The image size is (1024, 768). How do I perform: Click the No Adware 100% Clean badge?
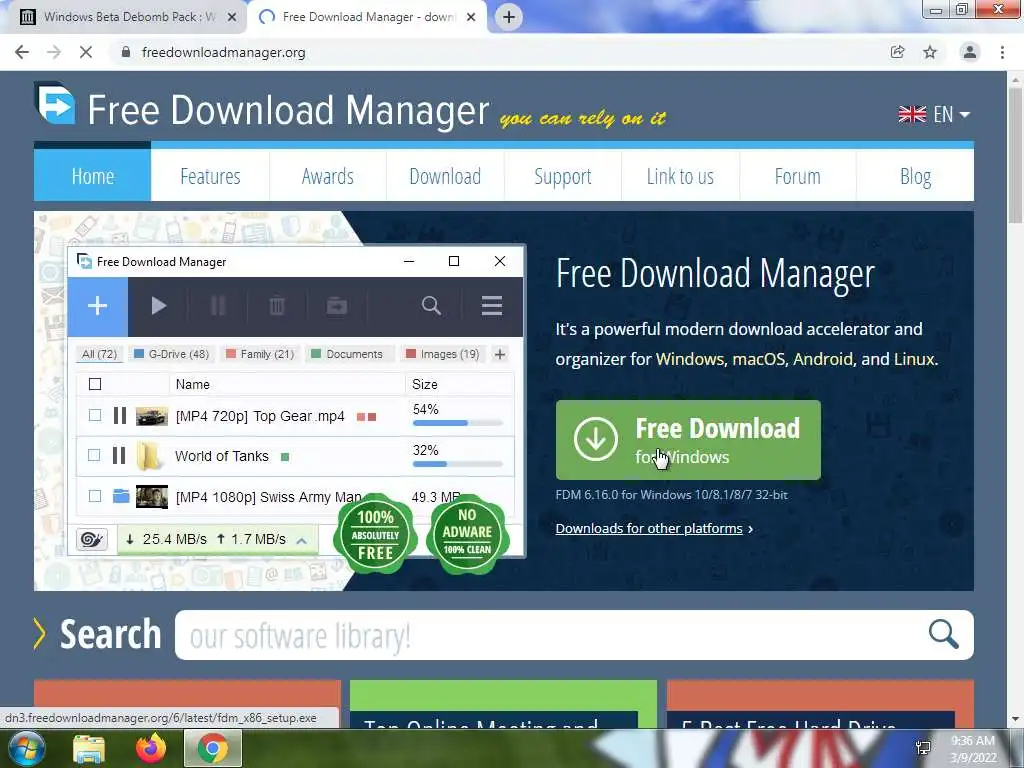tap(468, 535)
